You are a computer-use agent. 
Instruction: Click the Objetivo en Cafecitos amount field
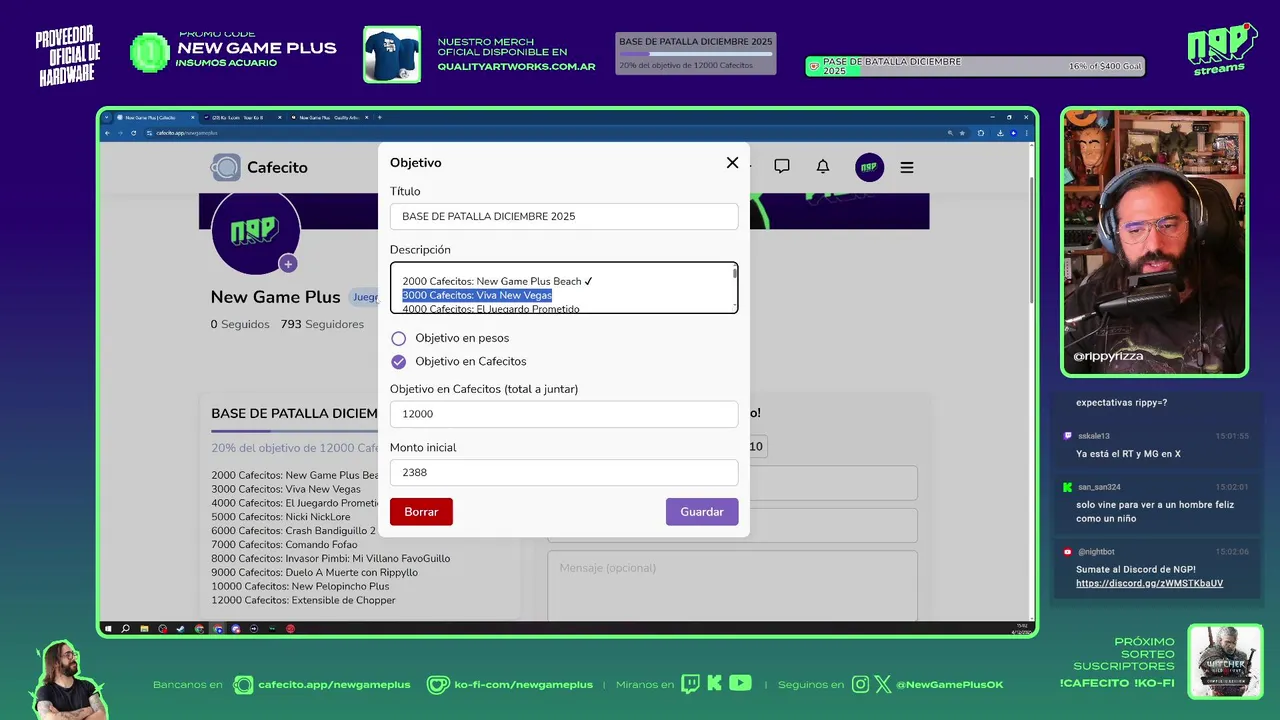click(564, 414)
